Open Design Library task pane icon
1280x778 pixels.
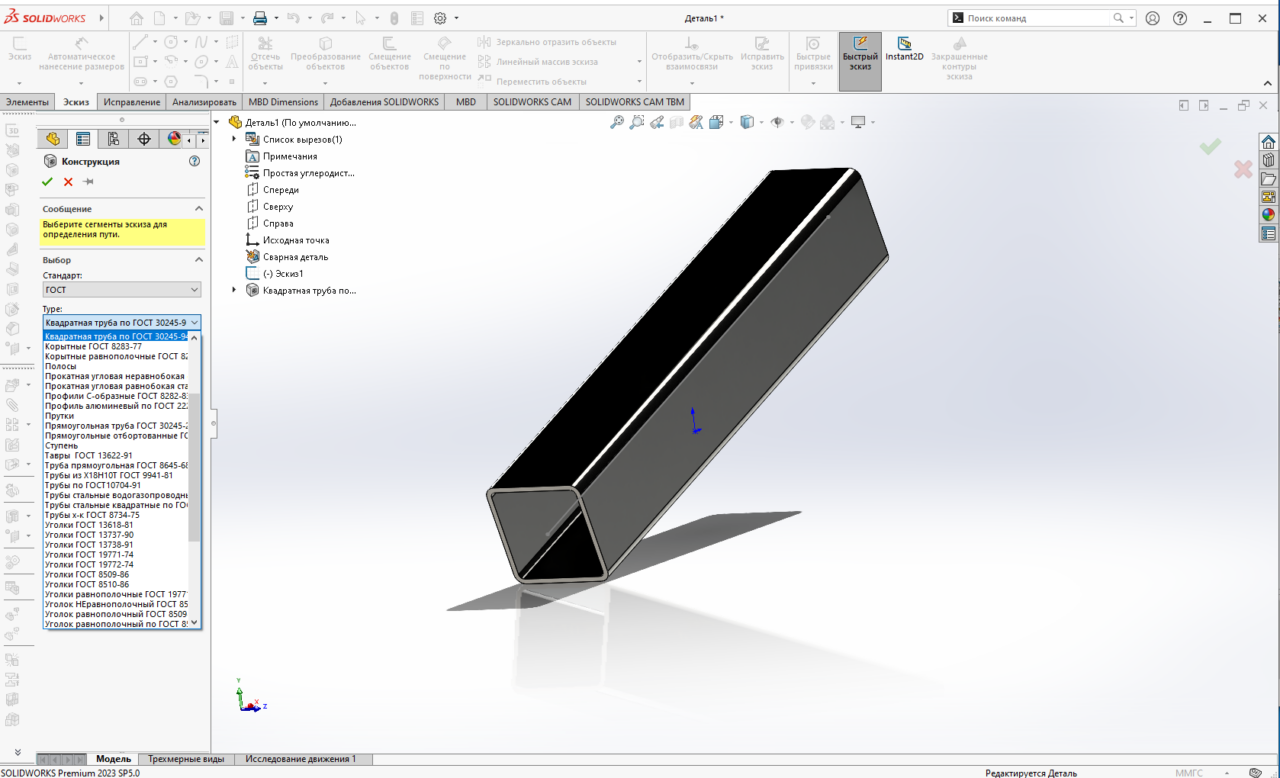coord(1268,160)
